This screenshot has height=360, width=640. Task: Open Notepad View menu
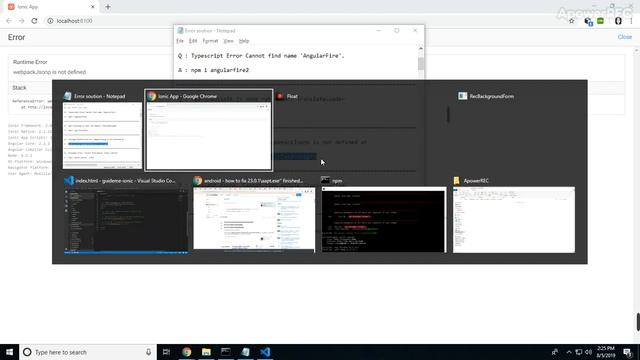(228, 41)
